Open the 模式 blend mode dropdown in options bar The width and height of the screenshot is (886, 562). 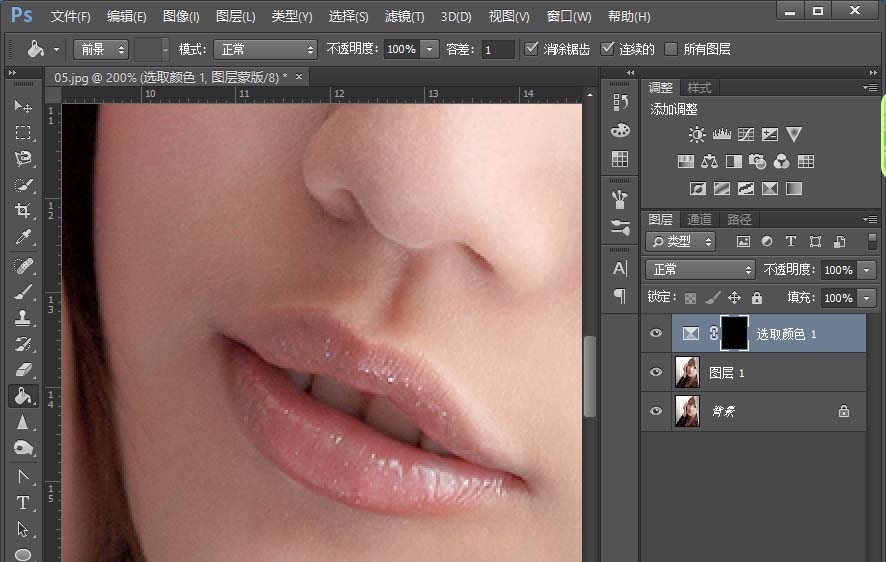pos(265,49)
